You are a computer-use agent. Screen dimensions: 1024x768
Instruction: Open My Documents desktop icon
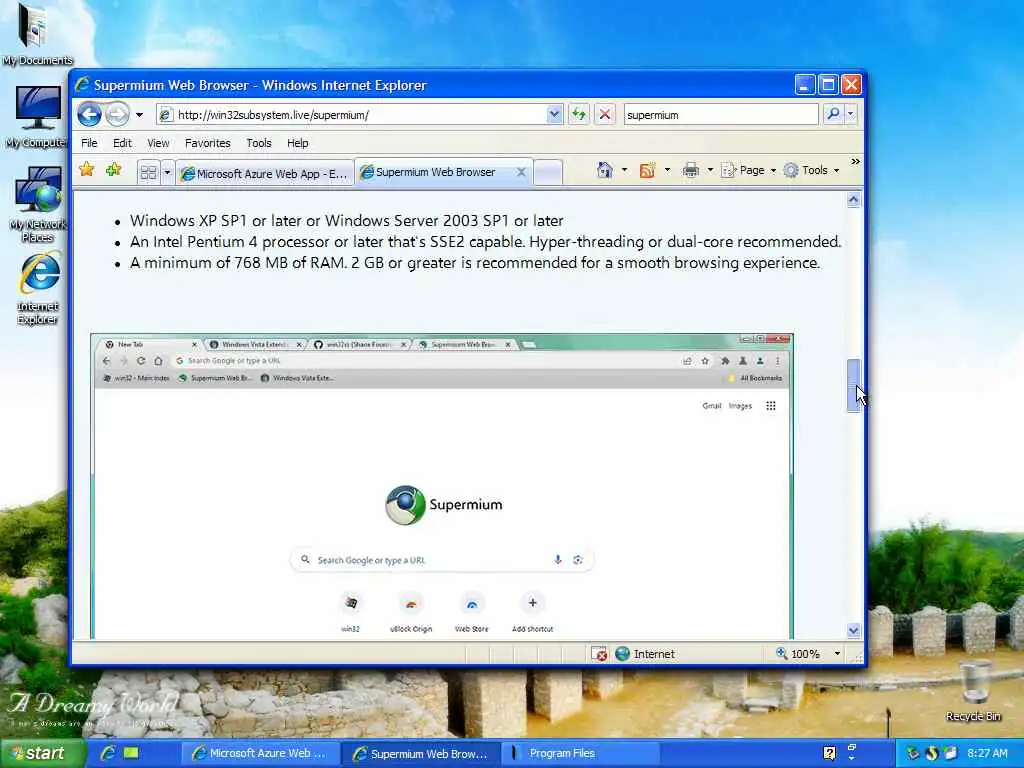click(37, 34)
